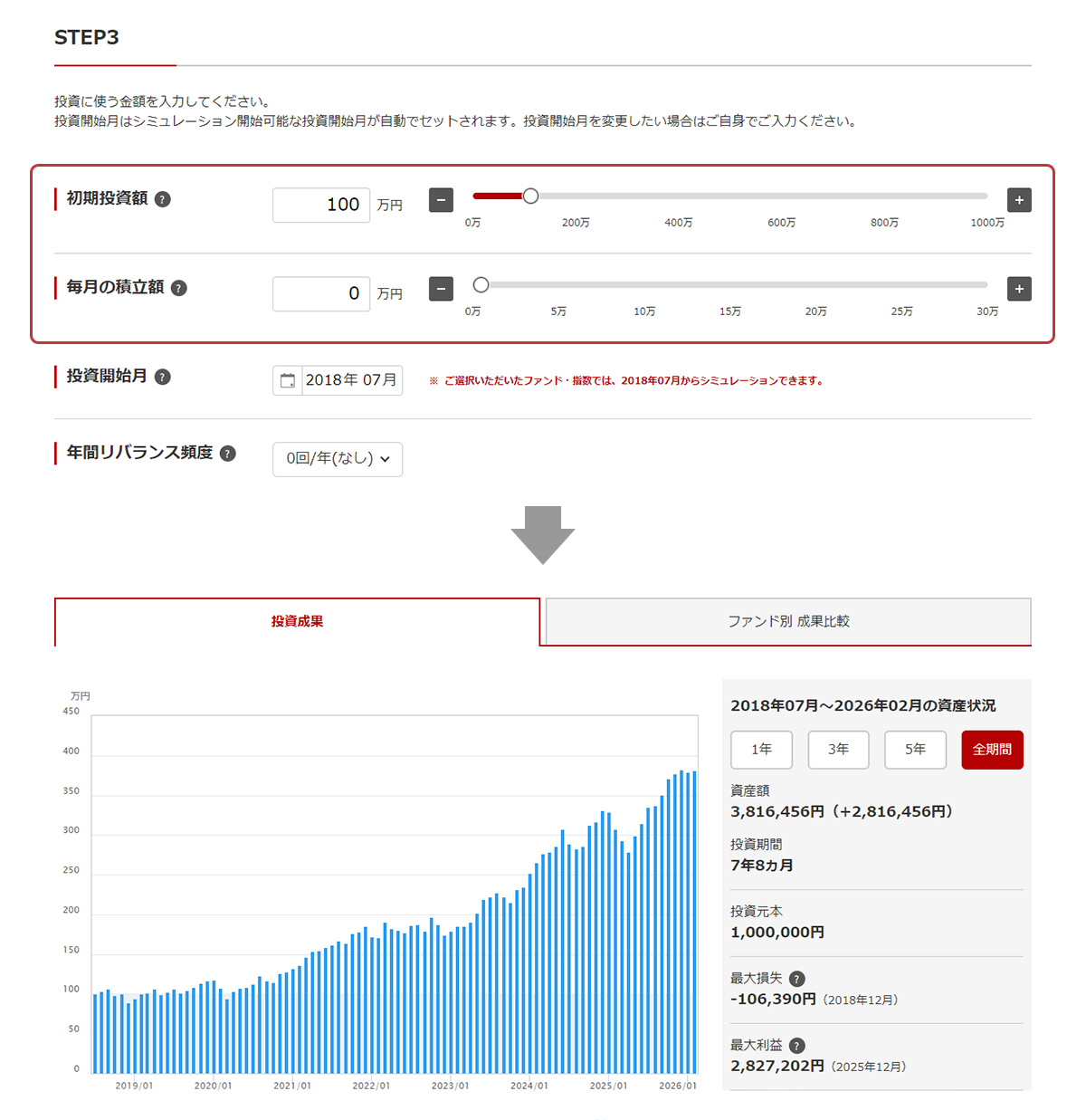Click help icon beside 毎月の積立額
The width and height of the screenshot is (1086, 1120).
[x=179, y=288]
